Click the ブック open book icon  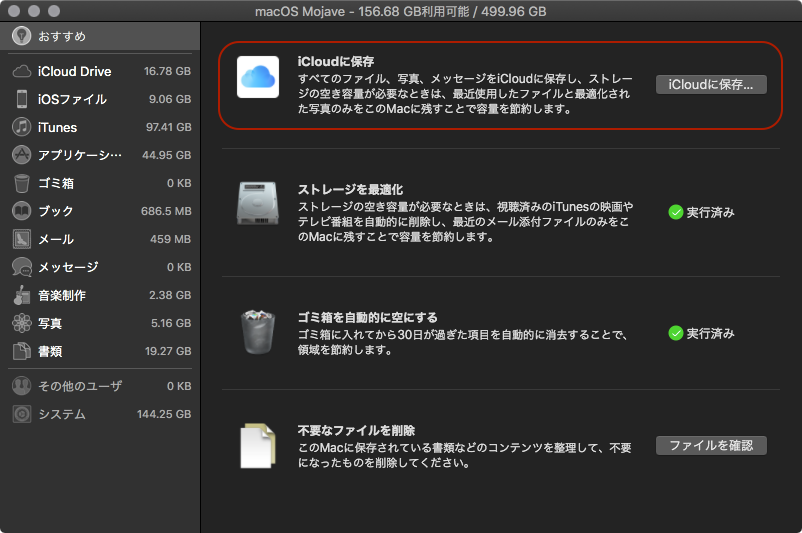pos(21,211)
